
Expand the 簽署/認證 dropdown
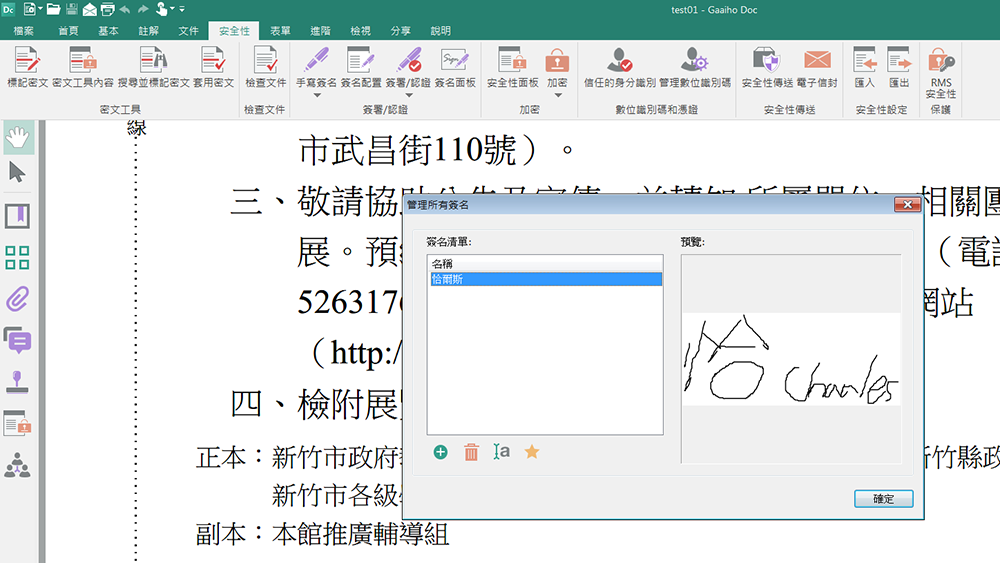coord(407,95)
